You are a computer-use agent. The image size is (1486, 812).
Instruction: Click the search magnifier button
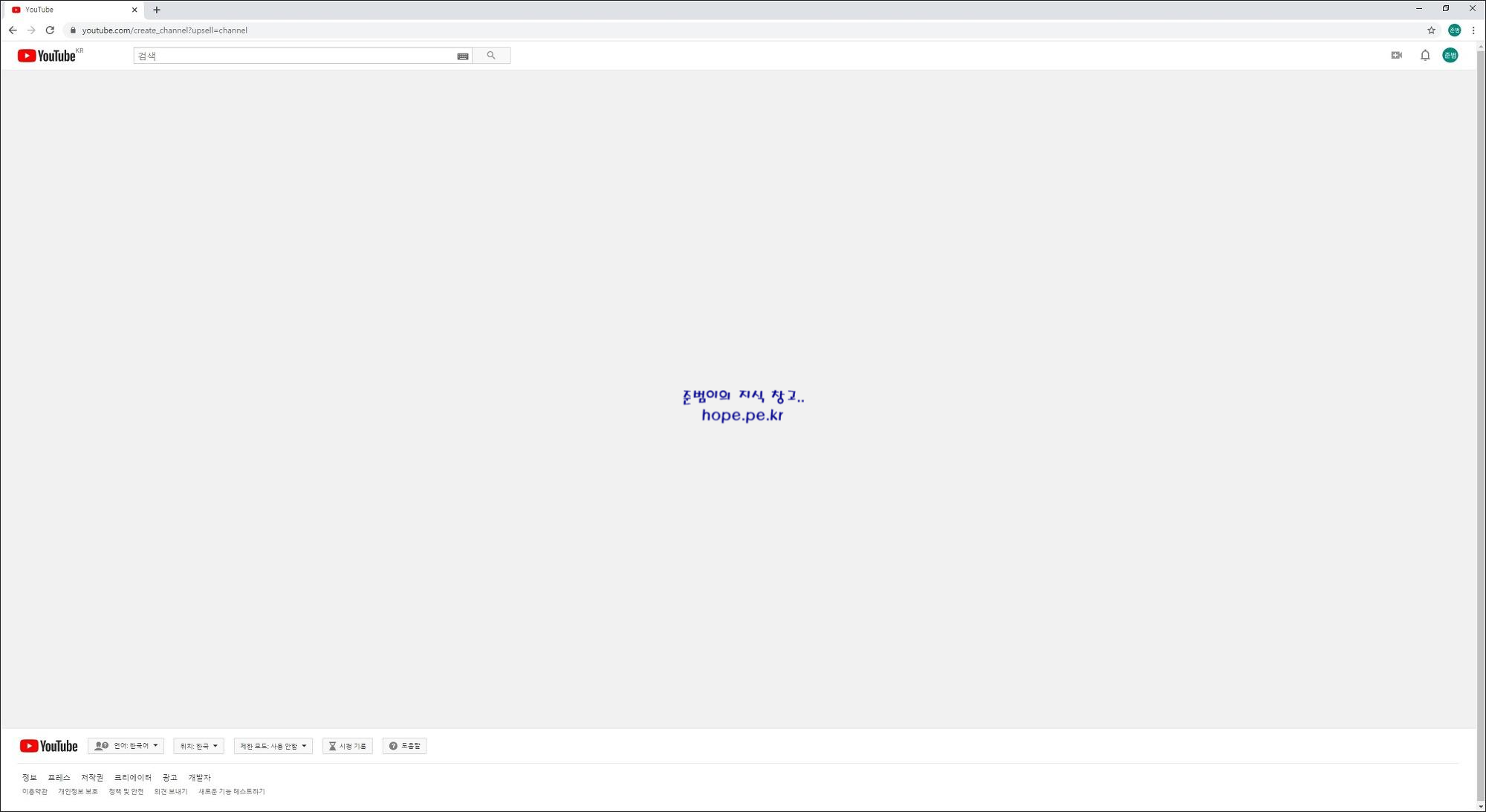click(x=491, y=56)
